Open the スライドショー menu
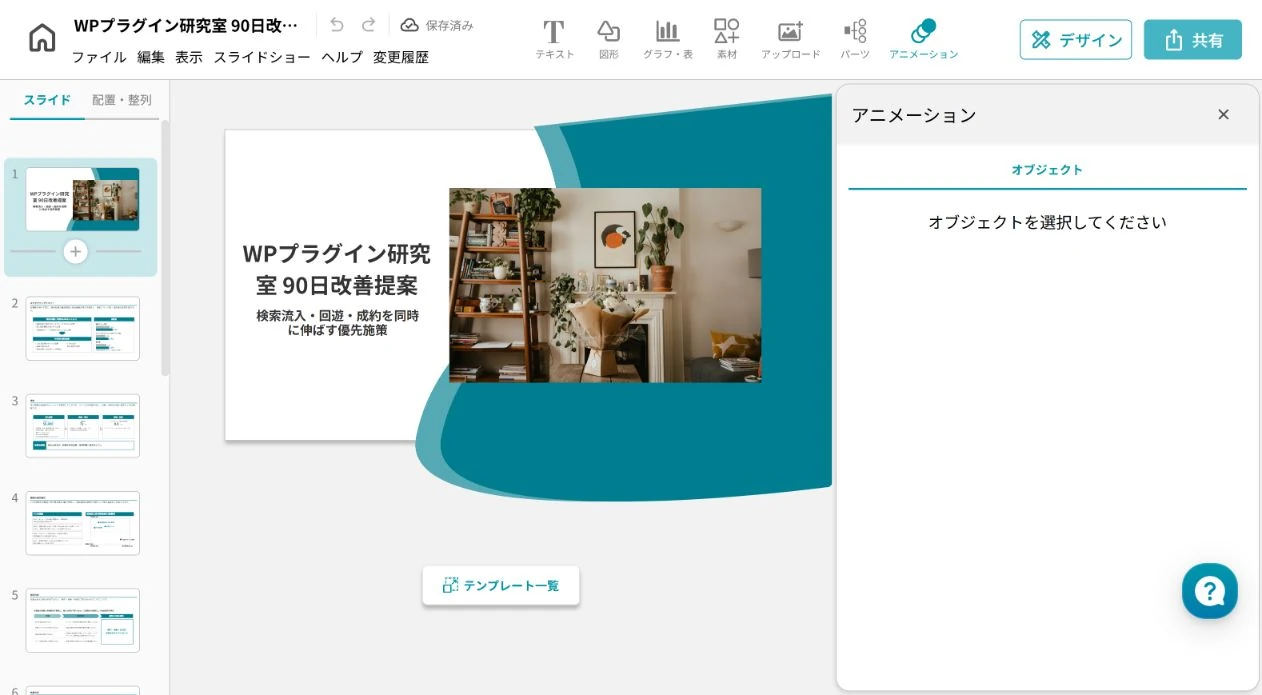Viewport: 1262px width, 695px height. point(262,57)
